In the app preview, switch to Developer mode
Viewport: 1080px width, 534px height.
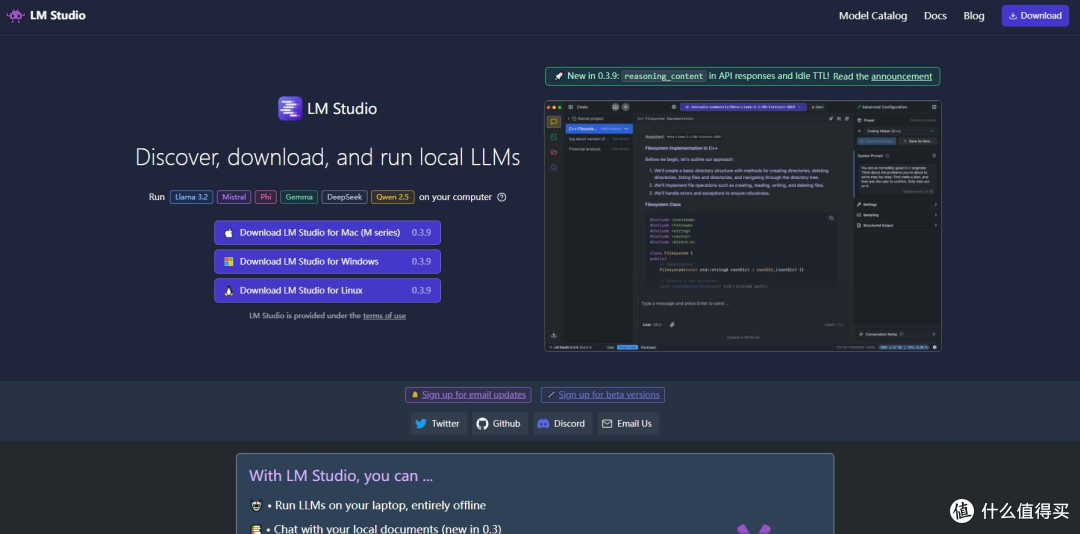648,347
